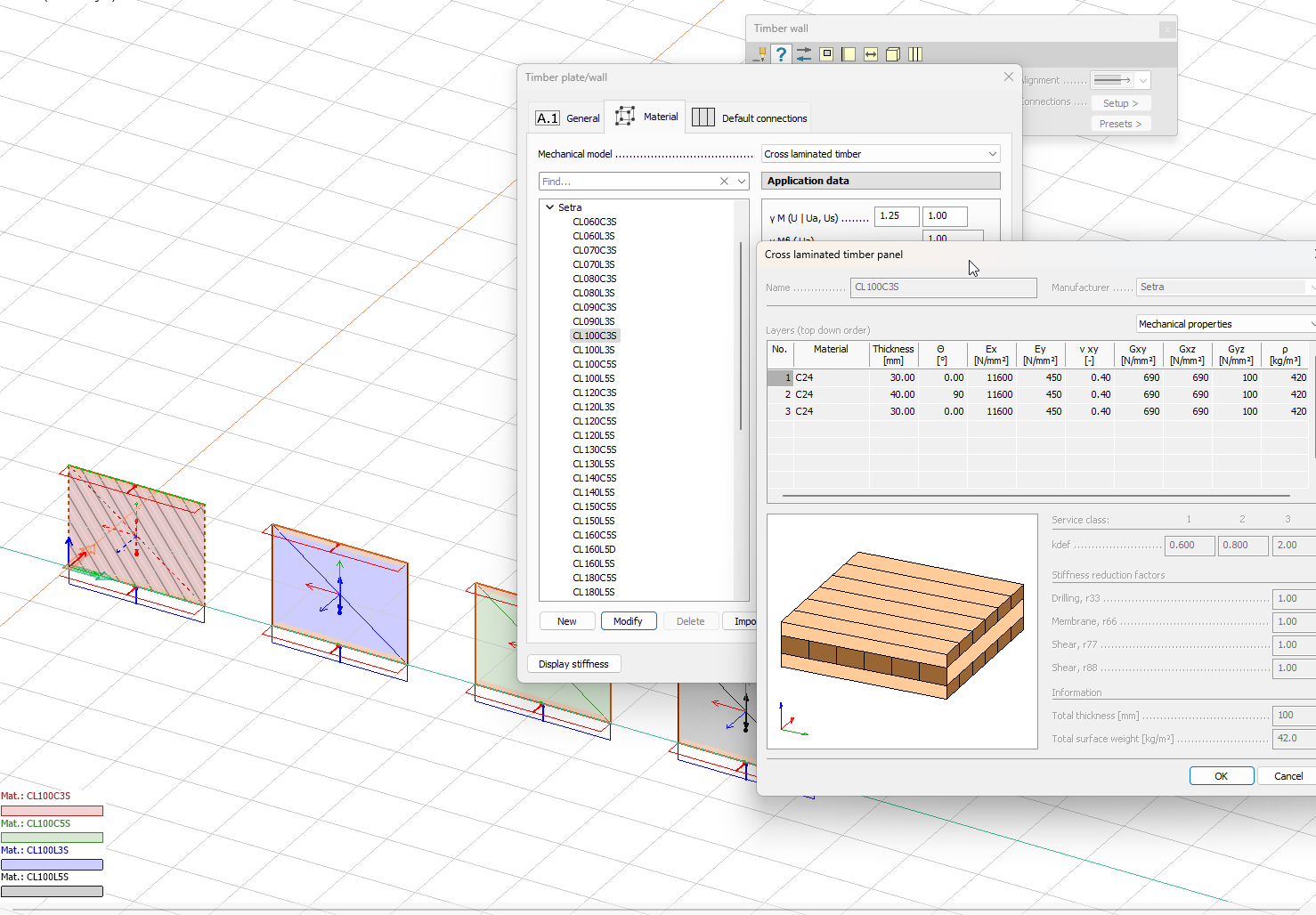Click the square-within-square toolbar icon
Image resolution: width=1316 pixels, height=915 pixels.
tap(826, 54)
